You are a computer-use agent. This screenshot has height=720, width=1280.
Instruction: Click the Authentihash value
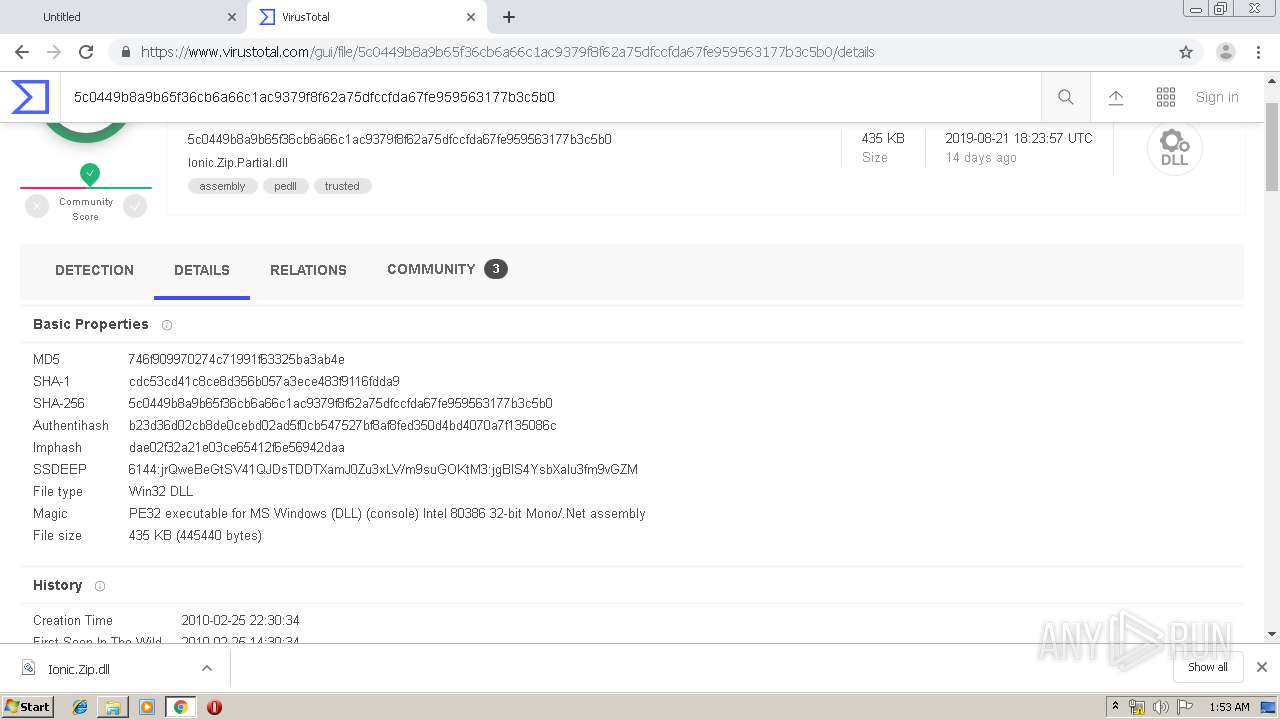pos(342,425)
